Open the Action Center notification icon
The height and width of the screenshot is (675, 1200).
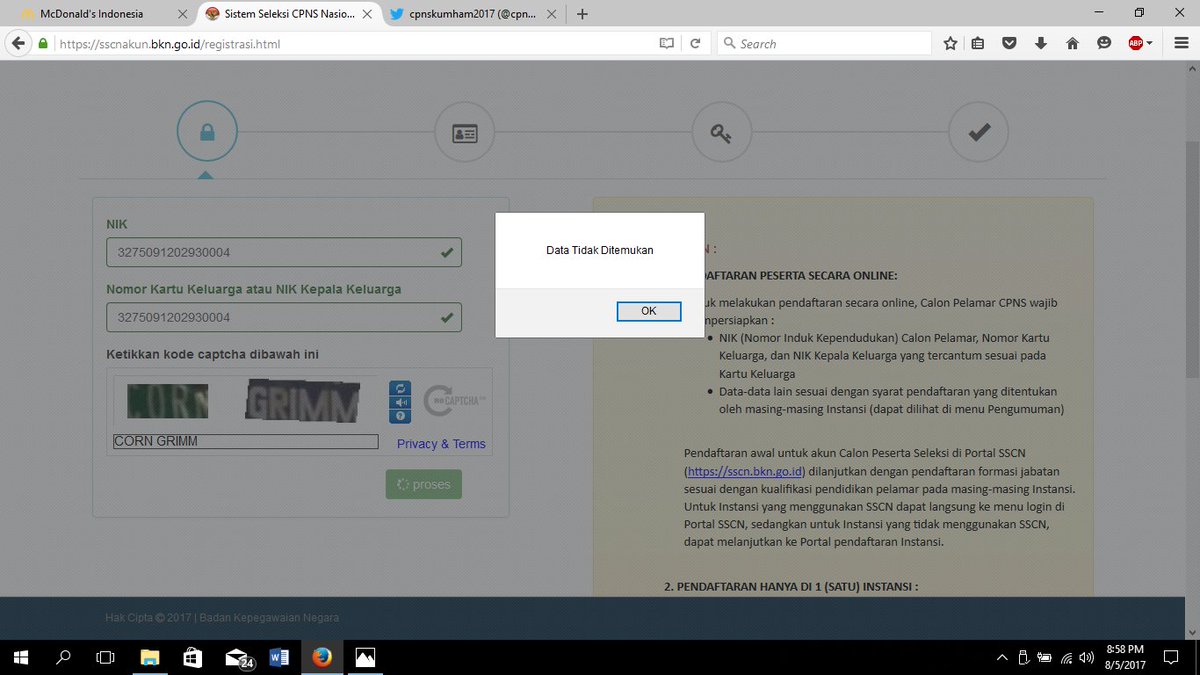pyautogui.click(x=1169, y=657)
